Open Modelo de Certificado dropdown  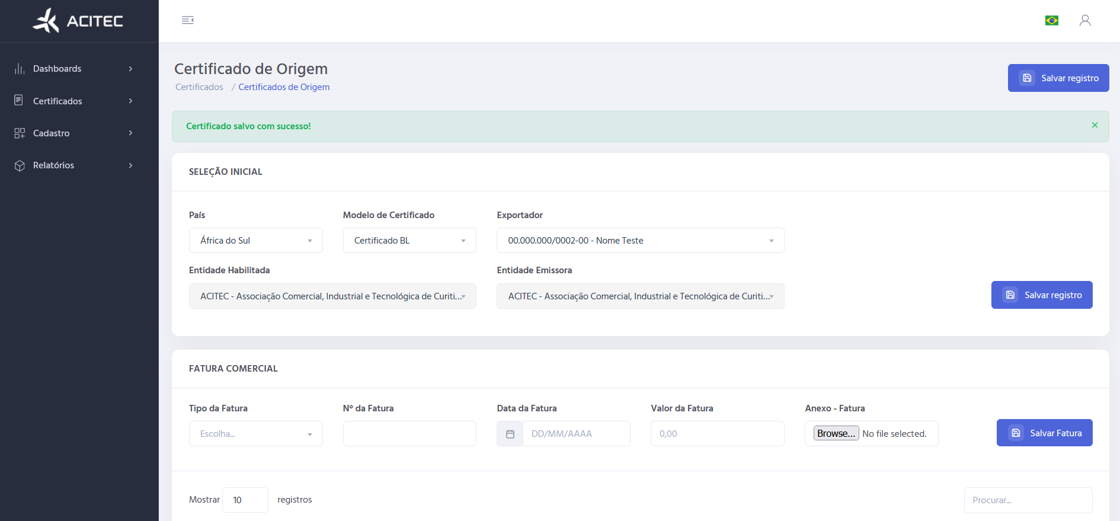[x=409, y=241]
